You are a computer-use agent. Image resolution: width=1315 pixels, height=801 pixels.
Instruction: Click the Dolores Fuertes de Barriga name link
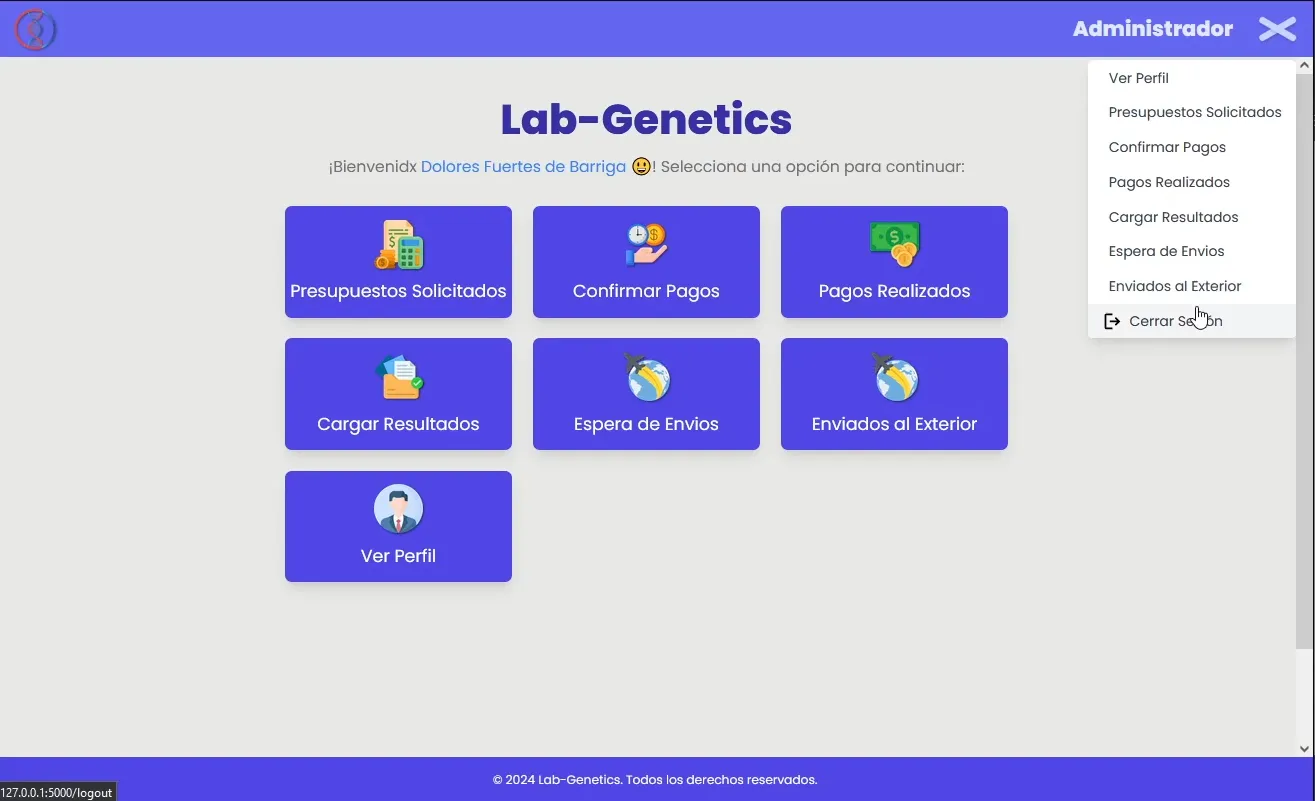pyautogui.click(x=523, y=166)
